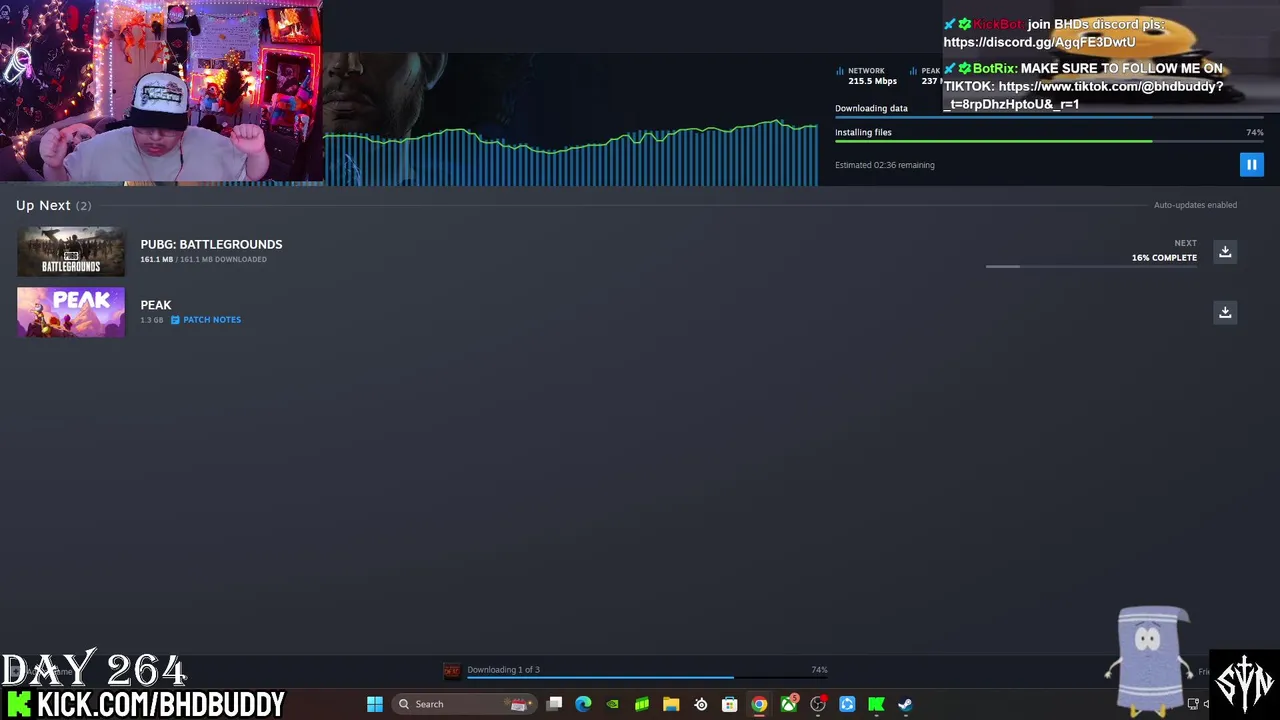The height and width of the screenshot is (720, 1280).
Task: Open the Windows Start menu
Action: click(x=375, y=704)
